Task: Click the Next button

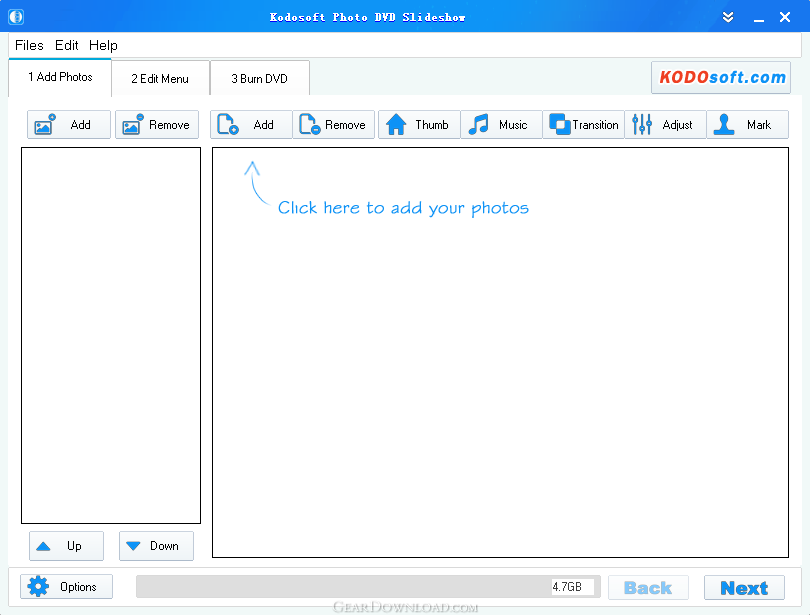Action: (744, 588)
